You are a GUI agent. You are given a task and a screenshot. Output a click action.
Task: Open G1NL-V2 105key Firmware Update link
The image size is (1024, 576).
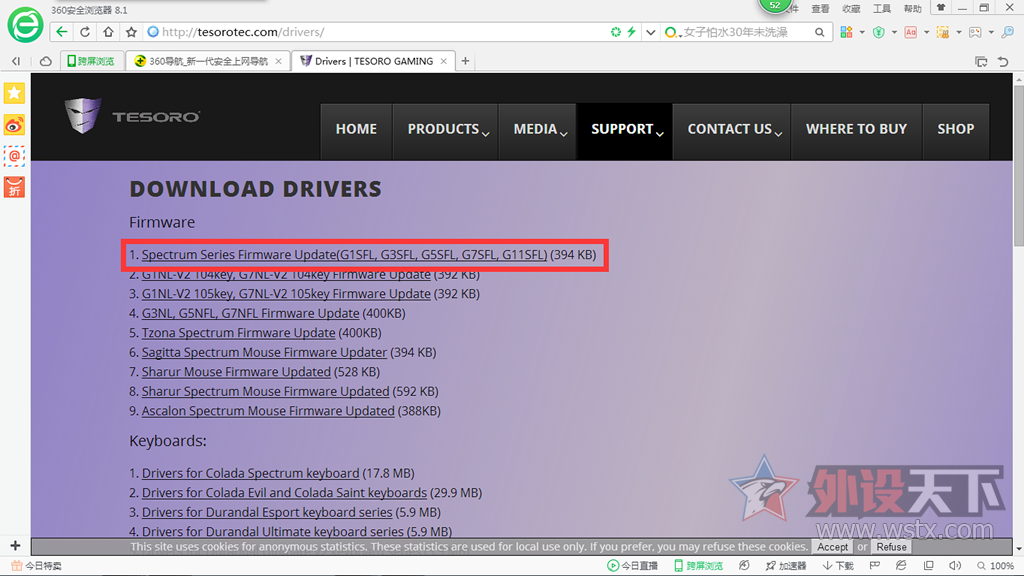(286, 294)
